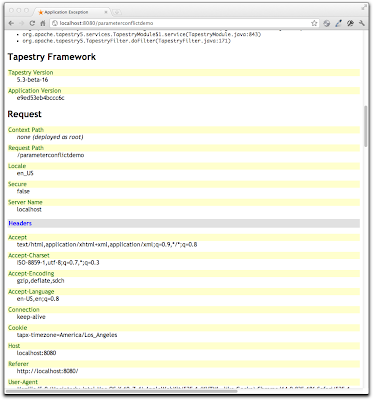
Task: Click the /parameterconflictdemo request path value
Action: [x=50, y=155]
